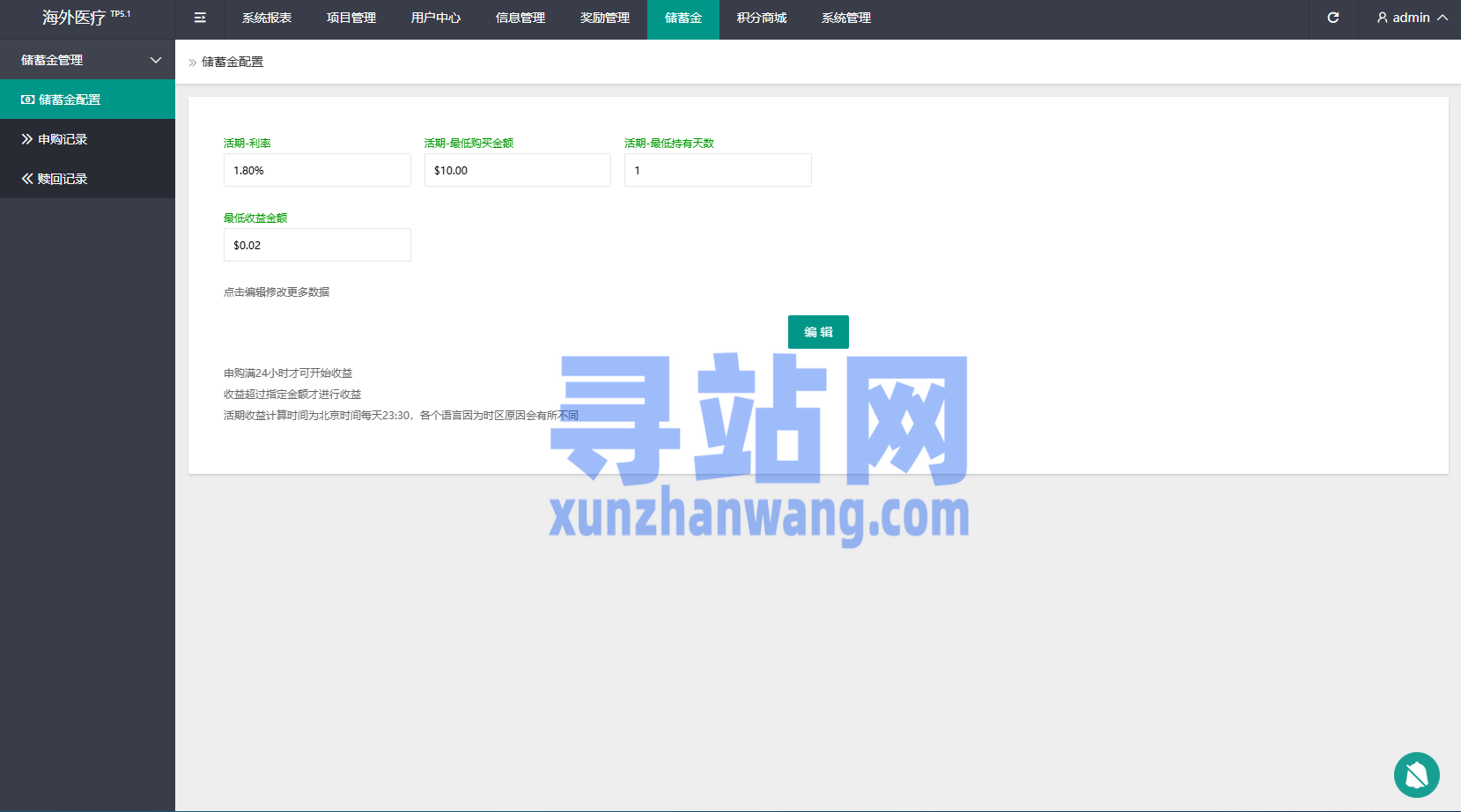Click the 活期-利率 field label
The image size is (1461, 812).
click(247, 143)
